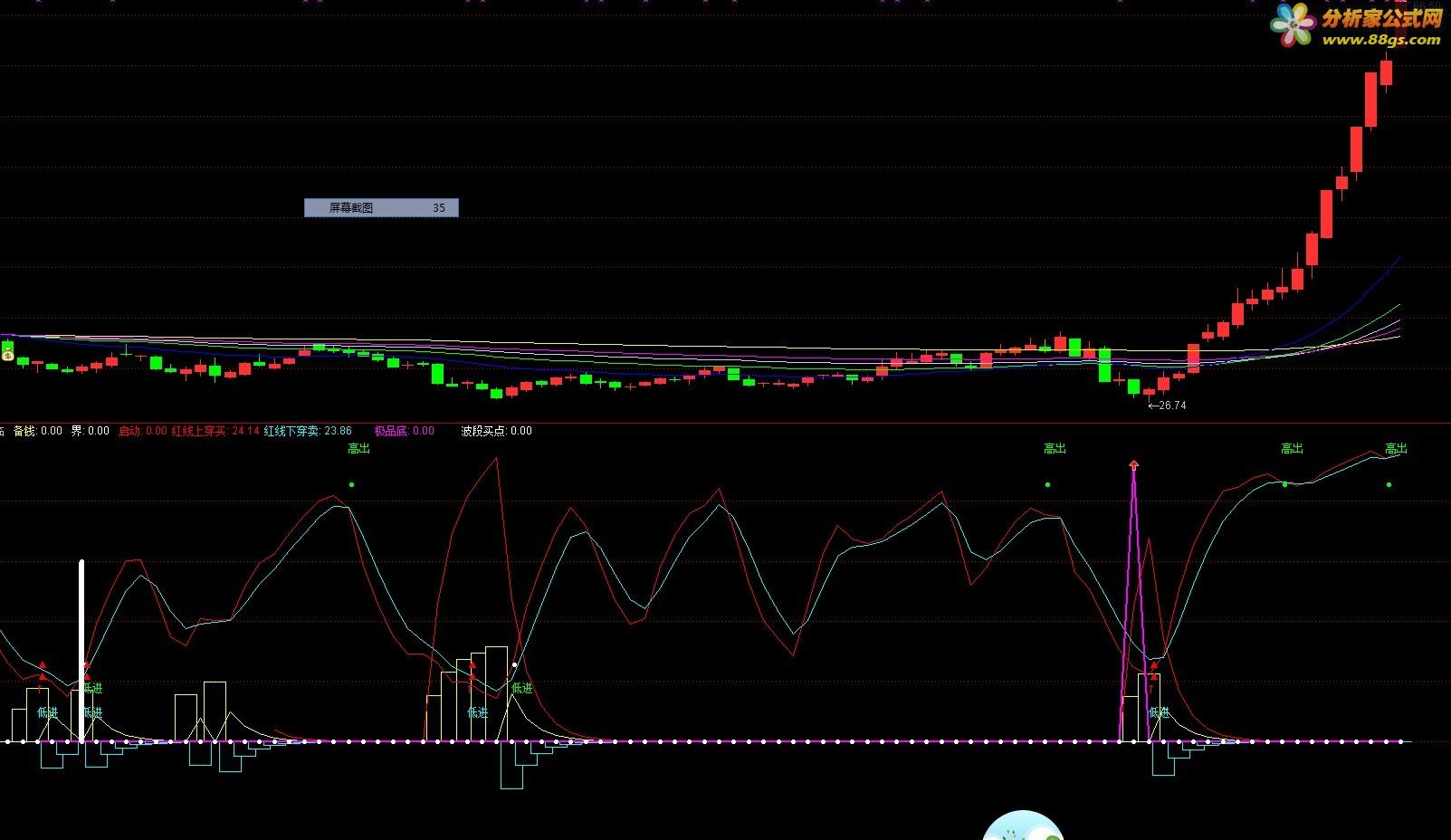This screenshot has height=840, width=1451.
Task: Click the 低进 label beneath the magenta spike
Action: (1159, 713)
